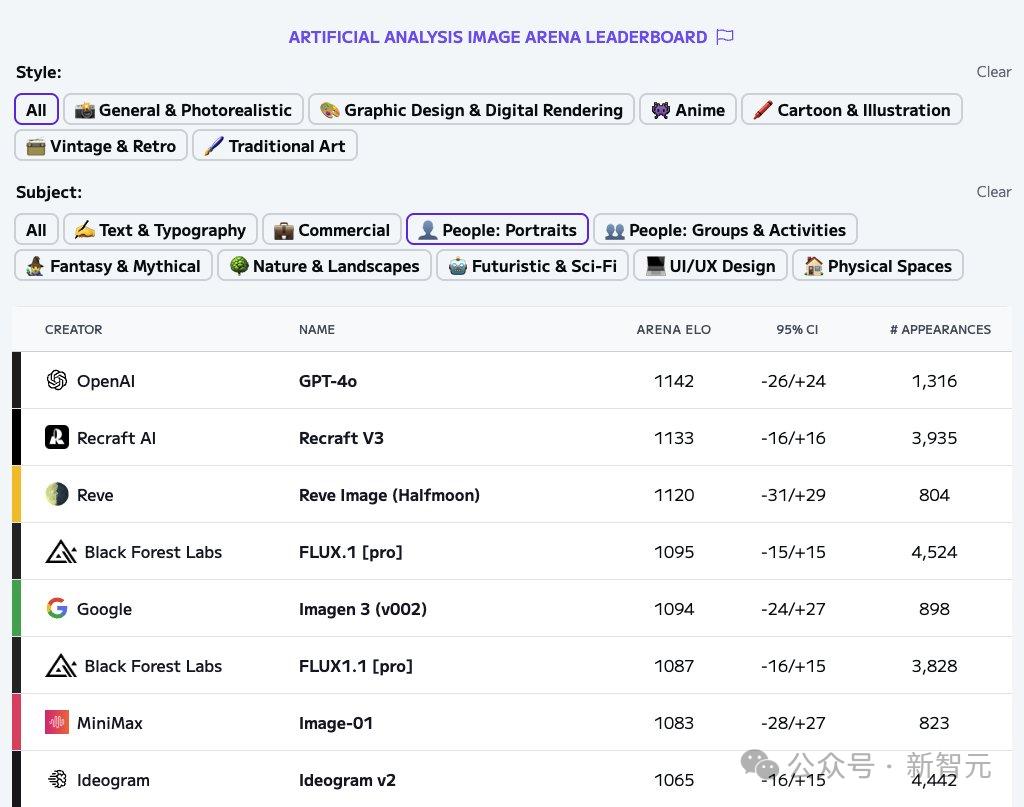This screenshot has height=807, width=1024.
Task: Toggle Futuristic & Sci-Fi subject filter
Action: [x=533, y=266]
